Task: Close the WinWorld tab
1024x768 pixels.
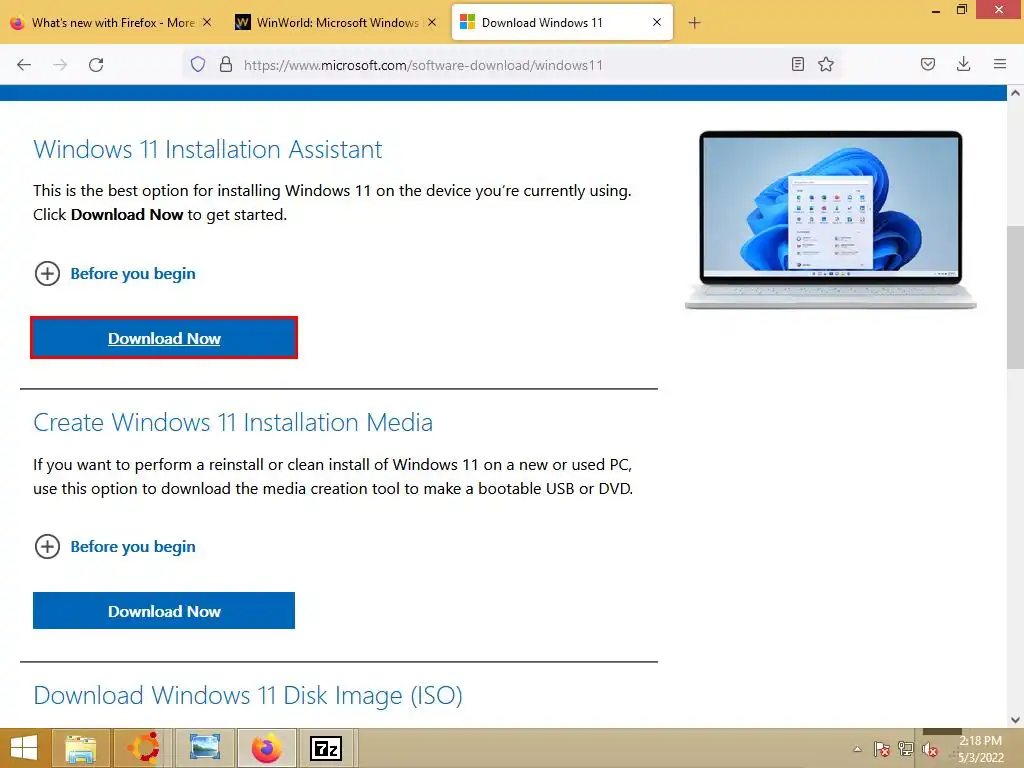Action: click(432, 22)
